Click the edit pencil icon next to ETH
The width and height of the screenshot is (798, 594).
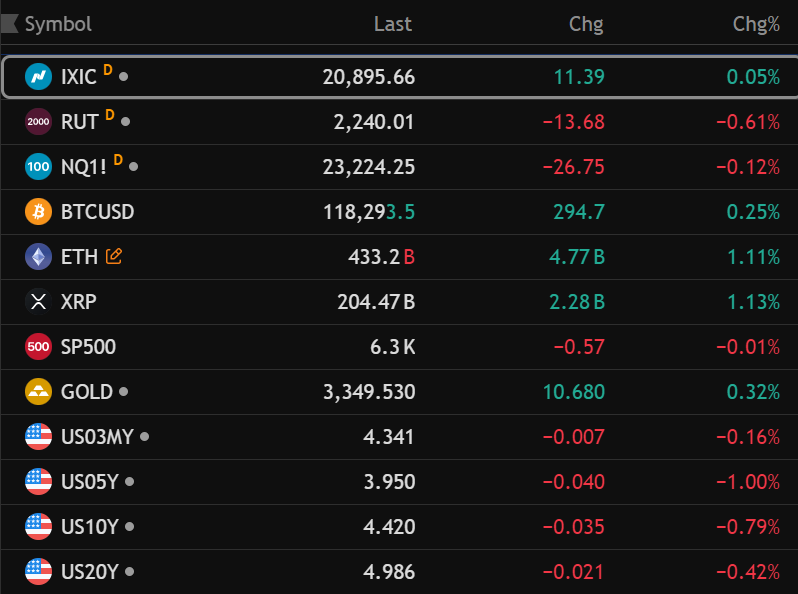113,256
